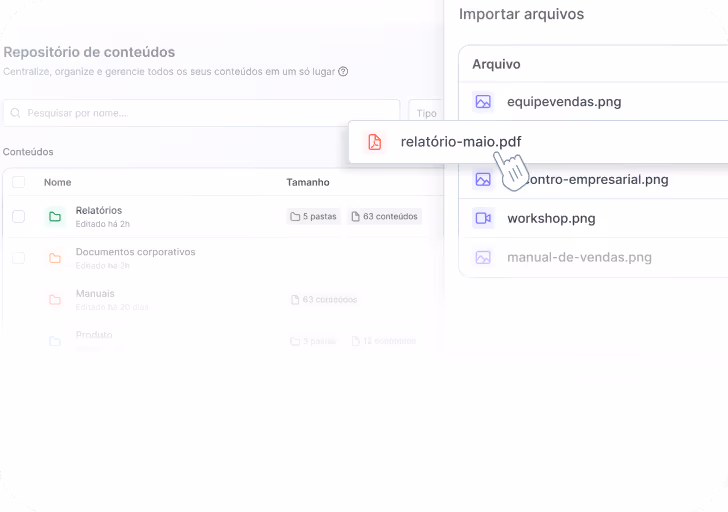Click the help icon beside the repository subtitle
The width and height of the screenshot is (728, 512).
click(x=343, y=71)
